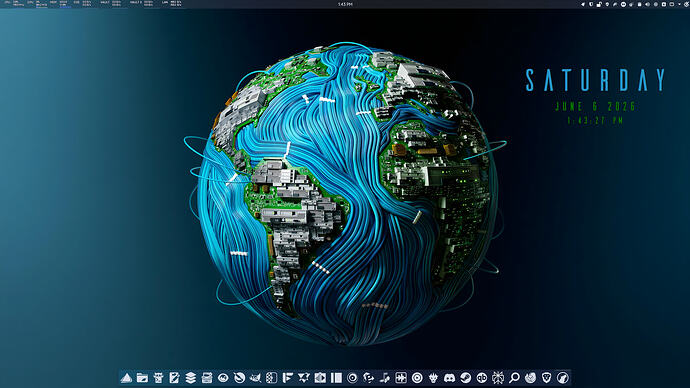Open the text editor pencil icon

(174, 377)
